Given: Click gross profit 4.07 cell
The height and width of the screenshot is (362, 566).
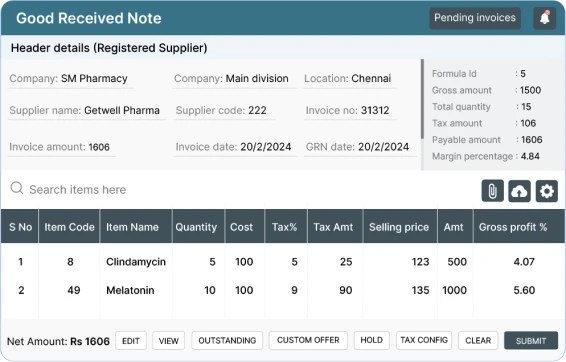Looking at the screenshot, I should pyautogui.click(x=524, y=262).
